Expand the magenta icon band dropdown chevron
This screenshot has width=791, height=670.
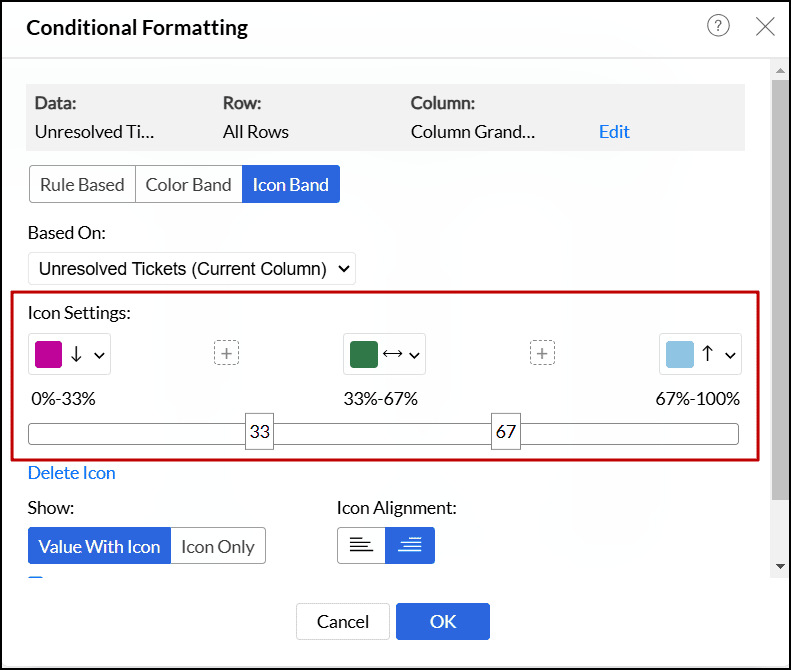[x=99, y=355]
